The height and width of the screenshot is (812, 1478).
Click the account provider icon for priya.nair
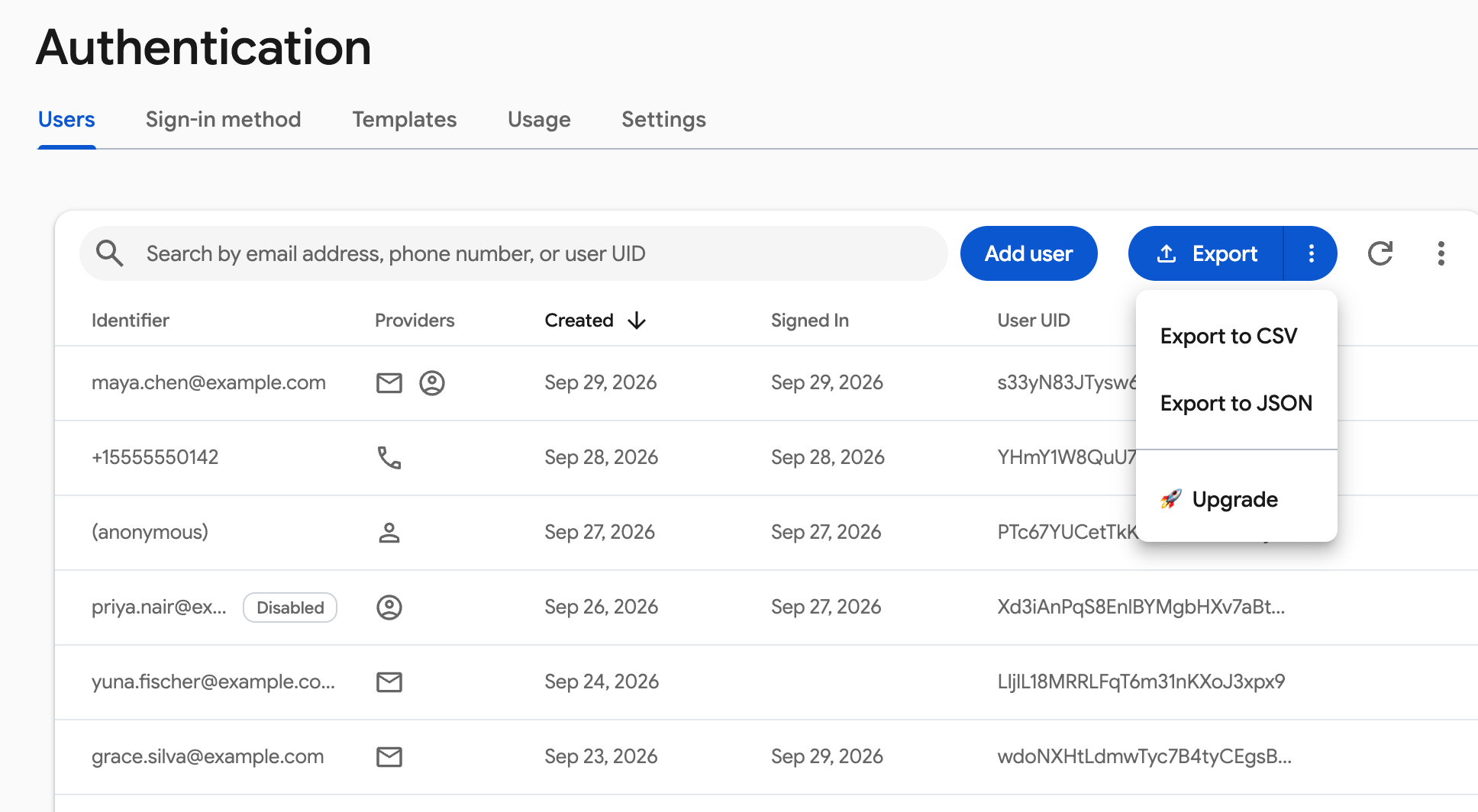coord(389,607)
